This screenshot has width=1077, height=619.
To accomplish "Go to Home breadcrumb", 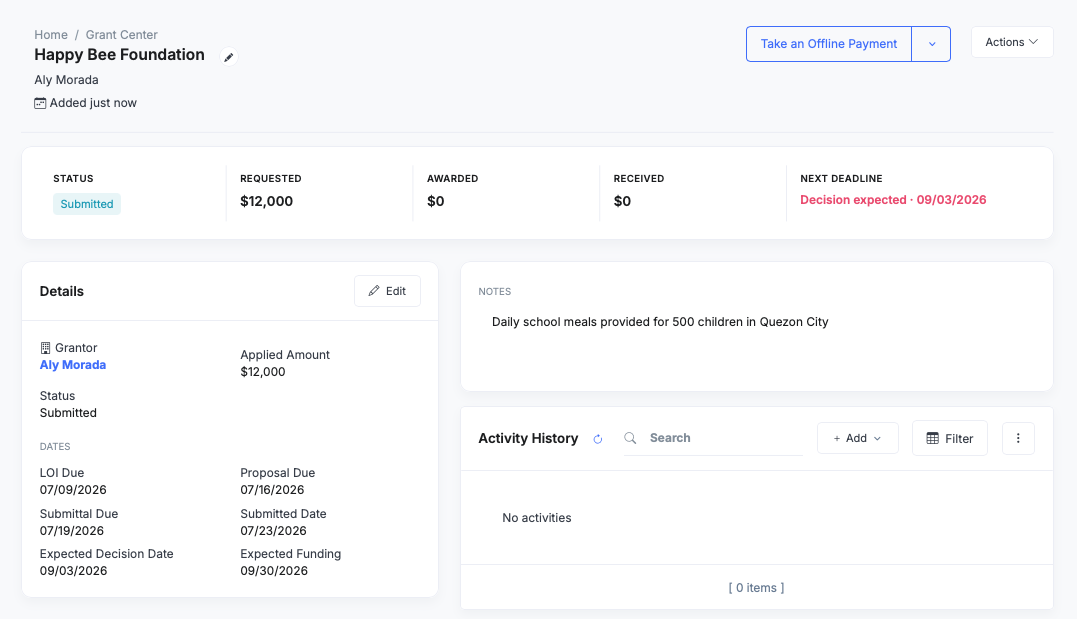I will (x=51, y=34).
